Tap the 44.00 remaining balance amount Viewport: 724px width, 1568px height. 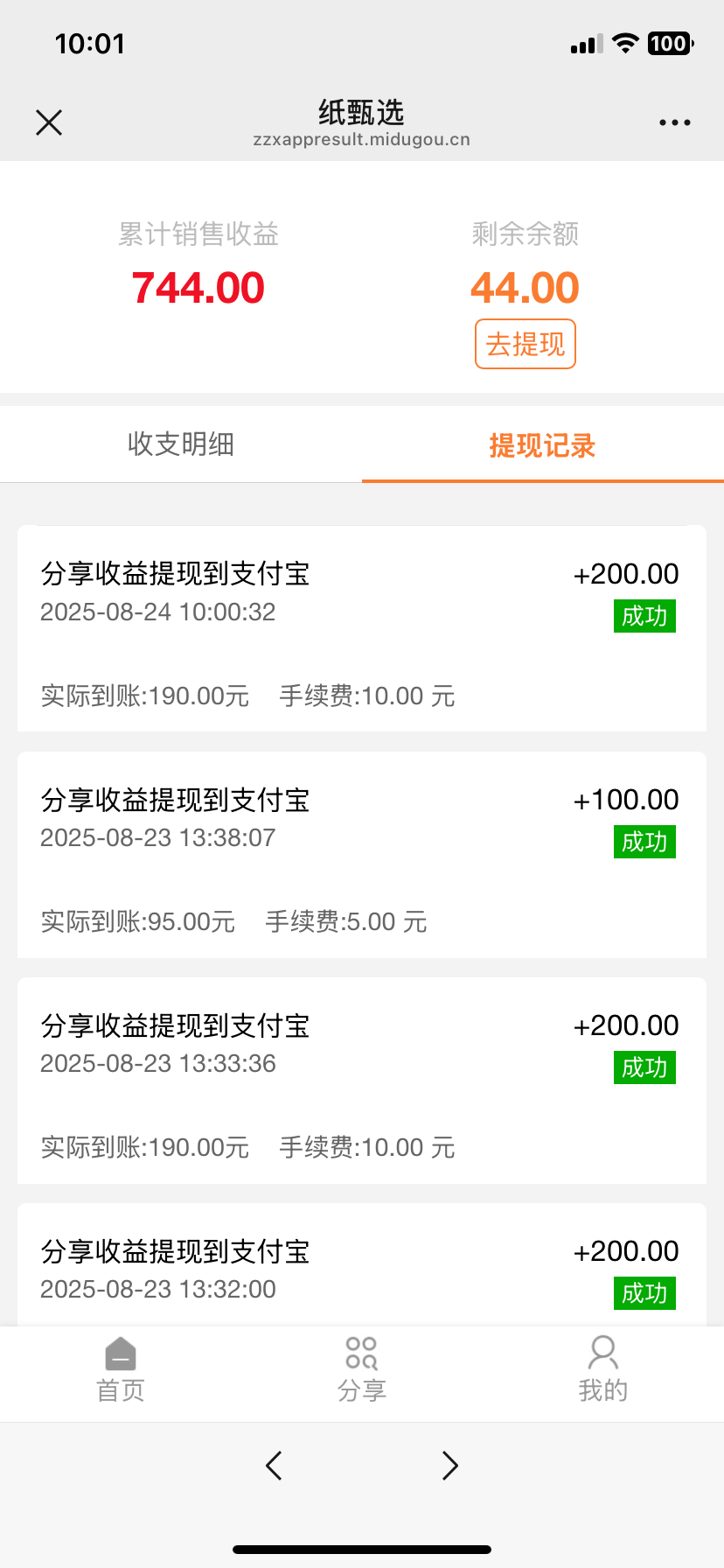[x=525, y=288]
